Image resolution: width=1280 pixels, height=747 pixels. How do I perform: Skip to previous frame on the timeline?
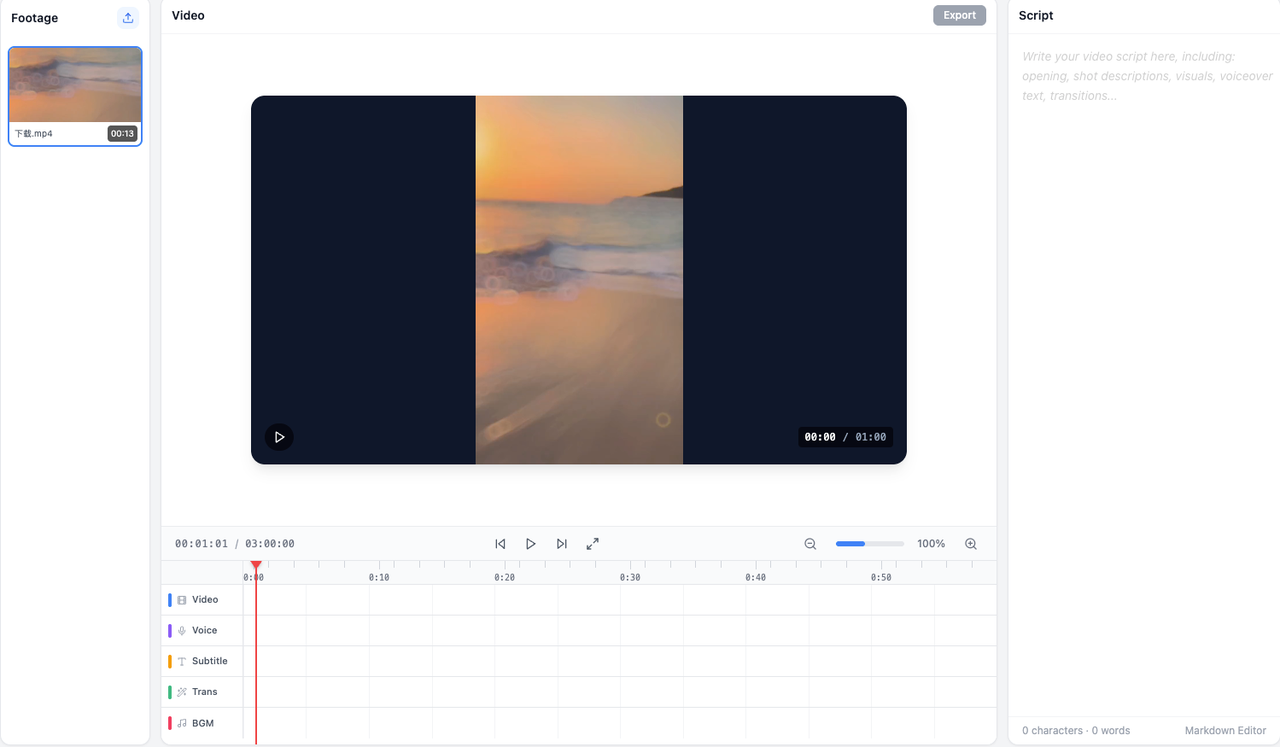coord(500,543)
